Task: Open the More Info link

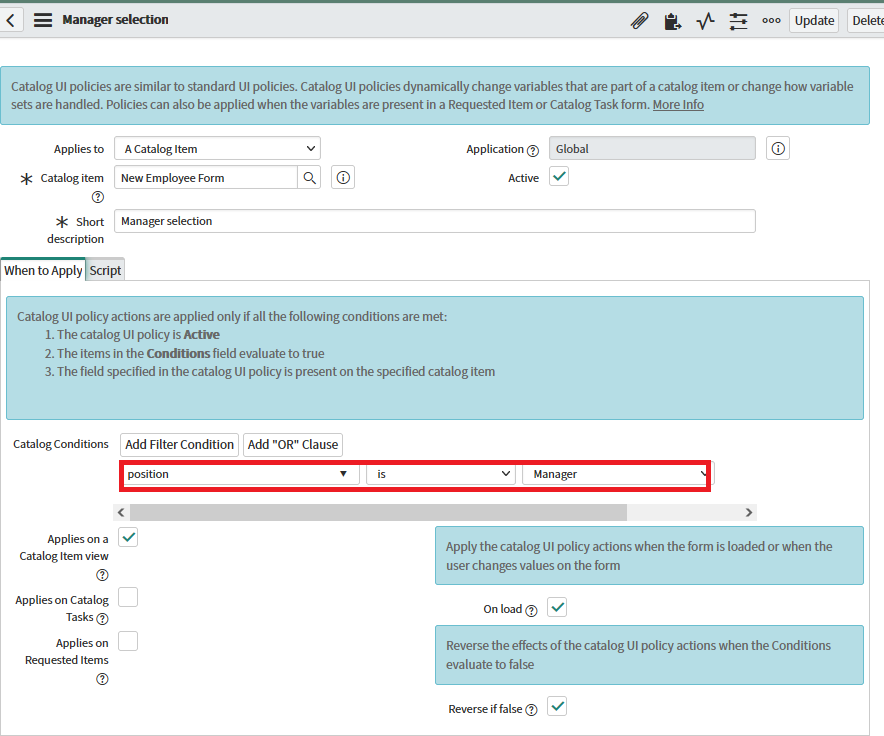Action: pyautogui.click(x=678, y=105)
